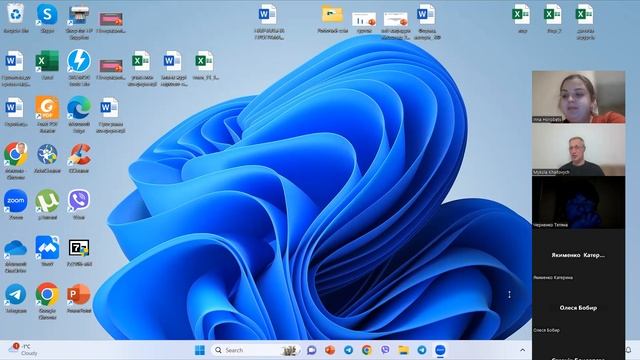Select Черненко Тетяна's video tile
The image size is (640, 360).
(578, 202)
